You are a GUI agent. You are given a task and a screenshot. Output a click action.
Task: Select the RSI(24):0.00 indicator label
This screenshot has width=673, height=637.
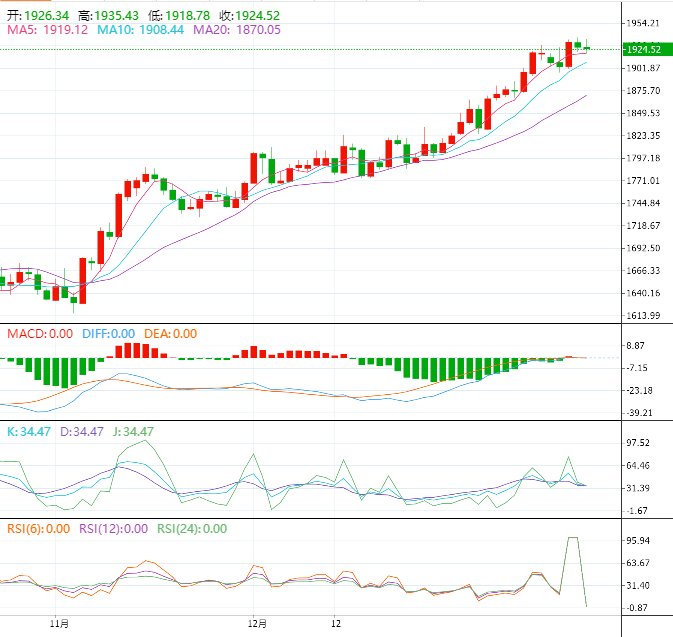coord(192,529)
